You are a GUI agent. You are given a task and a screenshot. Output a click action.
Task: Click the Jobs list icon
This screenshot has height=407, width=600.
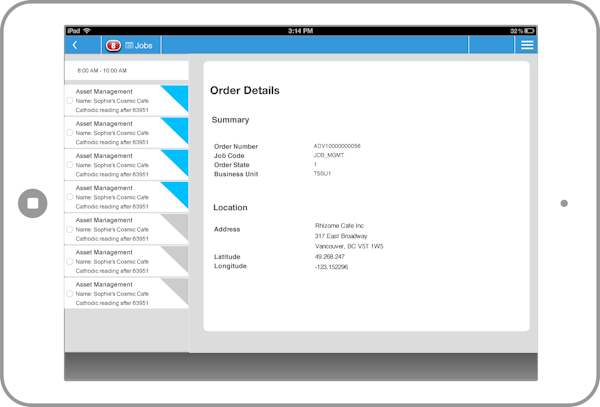coord(129,45)
